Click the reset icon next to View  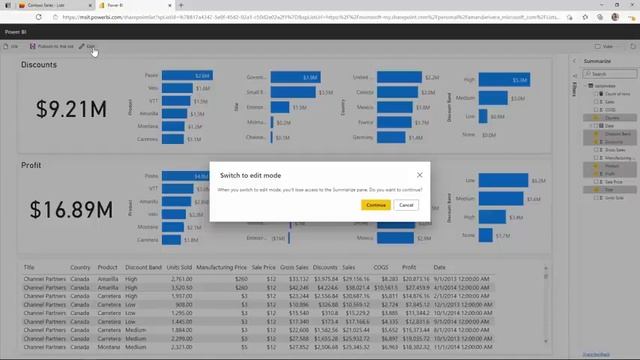coord(633,47)
